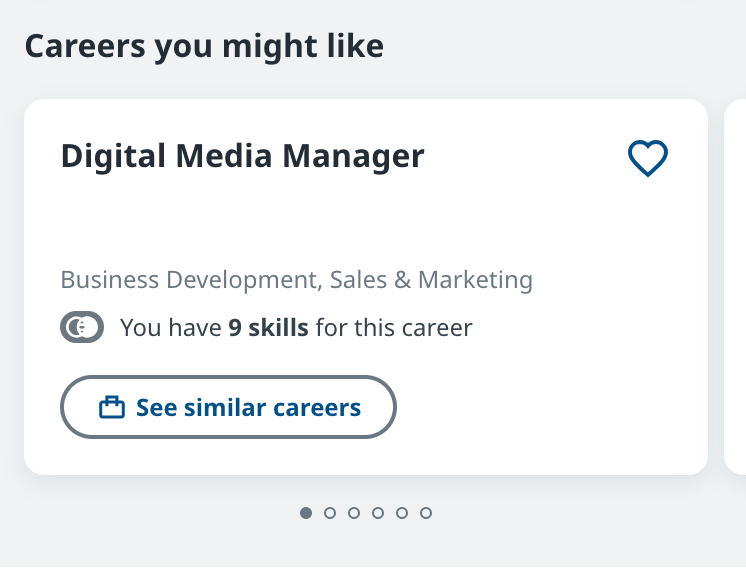Screen dimensions: 746x570
Task: Save Digital Media Manager with heart icon
Action: 647,158
